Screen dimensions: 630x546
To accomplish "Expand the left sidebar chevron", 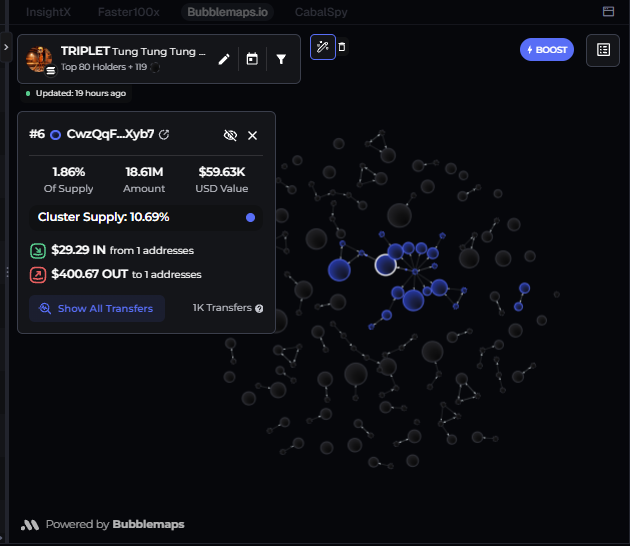I will 6,47.
